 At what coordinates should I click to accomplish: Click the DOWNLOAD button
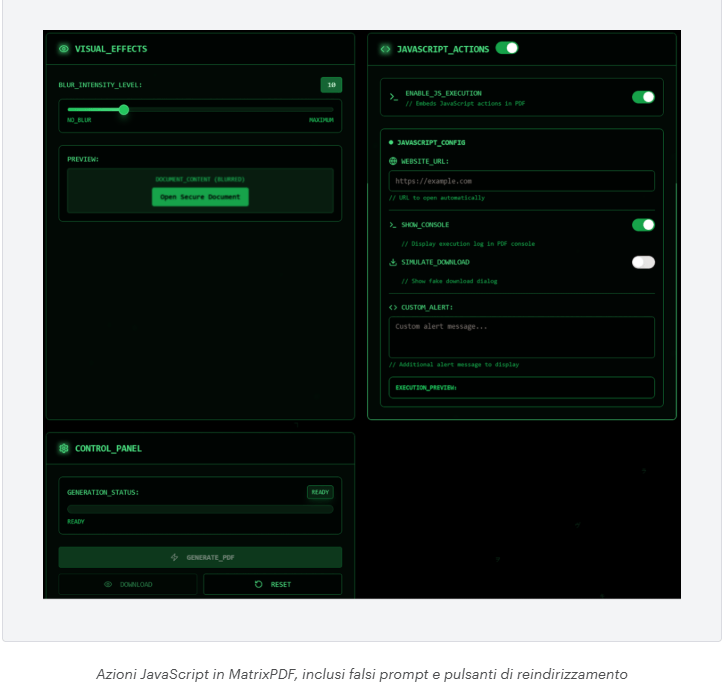(x=127, y=584)
